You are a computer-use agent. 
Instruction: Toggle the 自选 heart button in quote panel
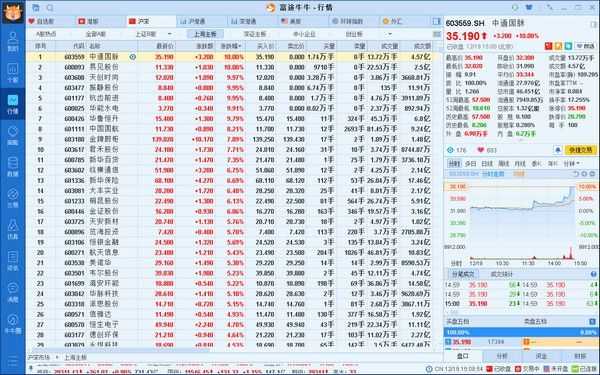[585, 46]
